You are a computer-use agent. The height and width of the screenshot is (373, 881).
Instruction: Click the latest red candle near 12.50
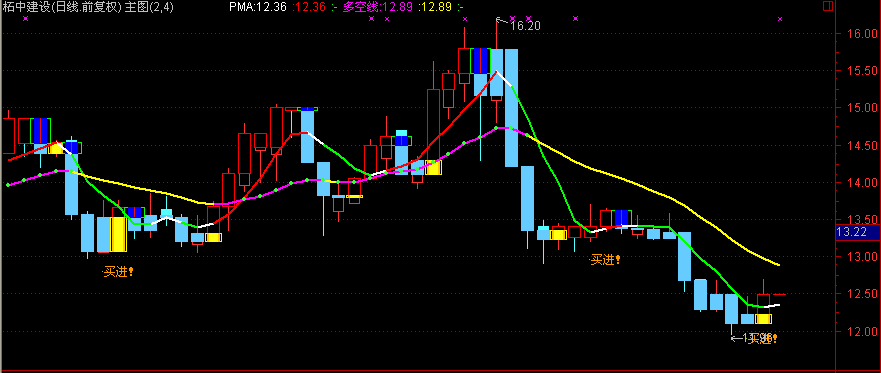764,300
